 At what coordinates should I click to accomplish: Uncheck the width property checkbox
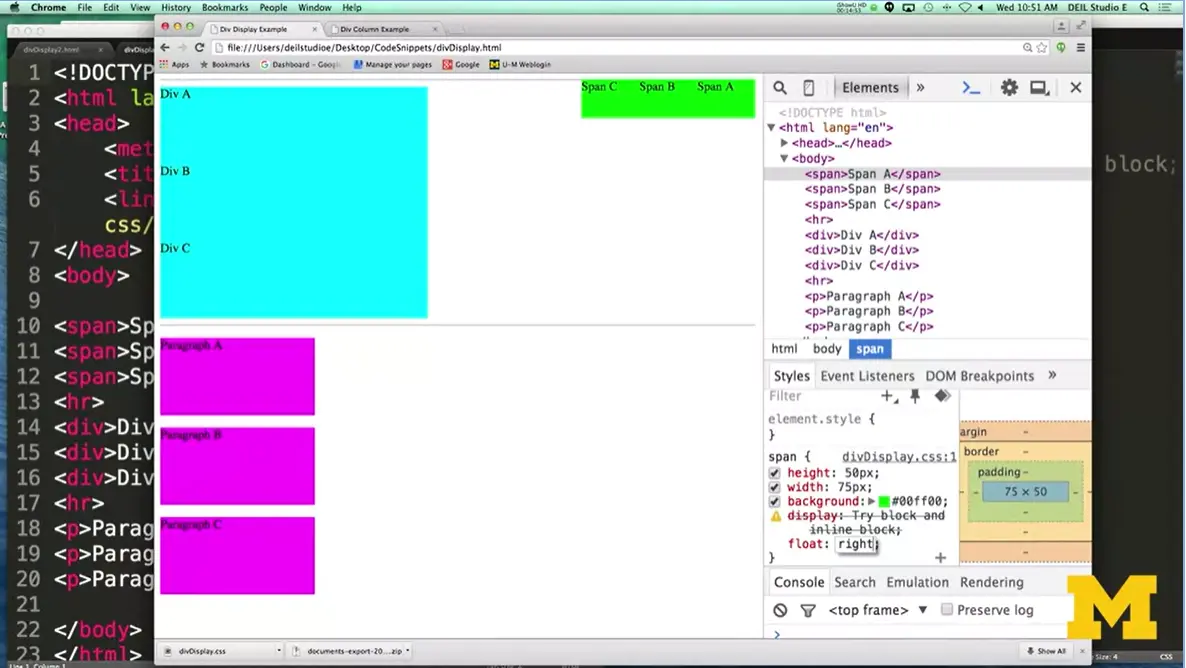pos(775,487)
